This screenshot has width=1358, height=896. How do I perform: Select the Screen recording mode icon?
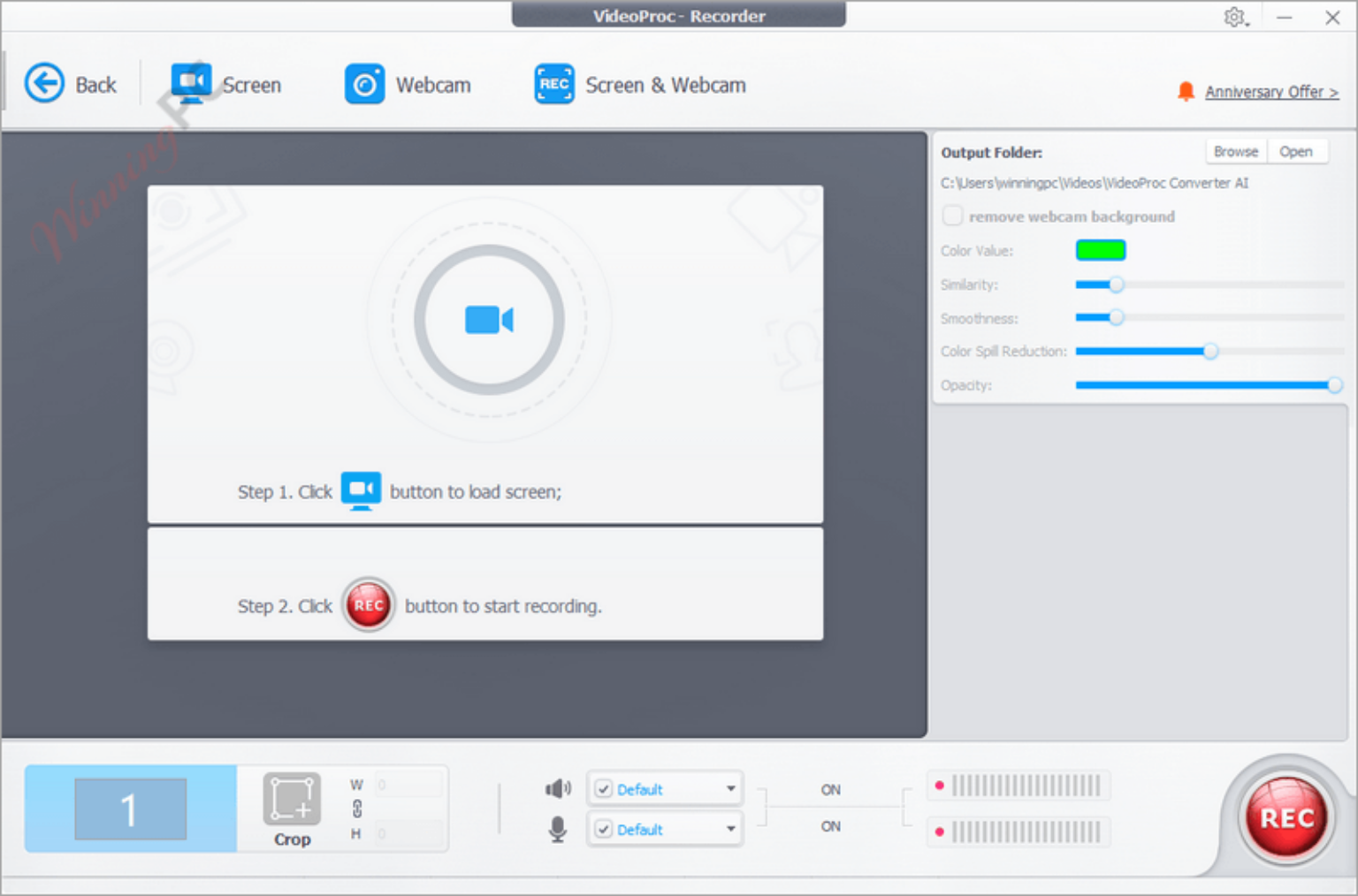pyautogui.click(x=190, y=82)
